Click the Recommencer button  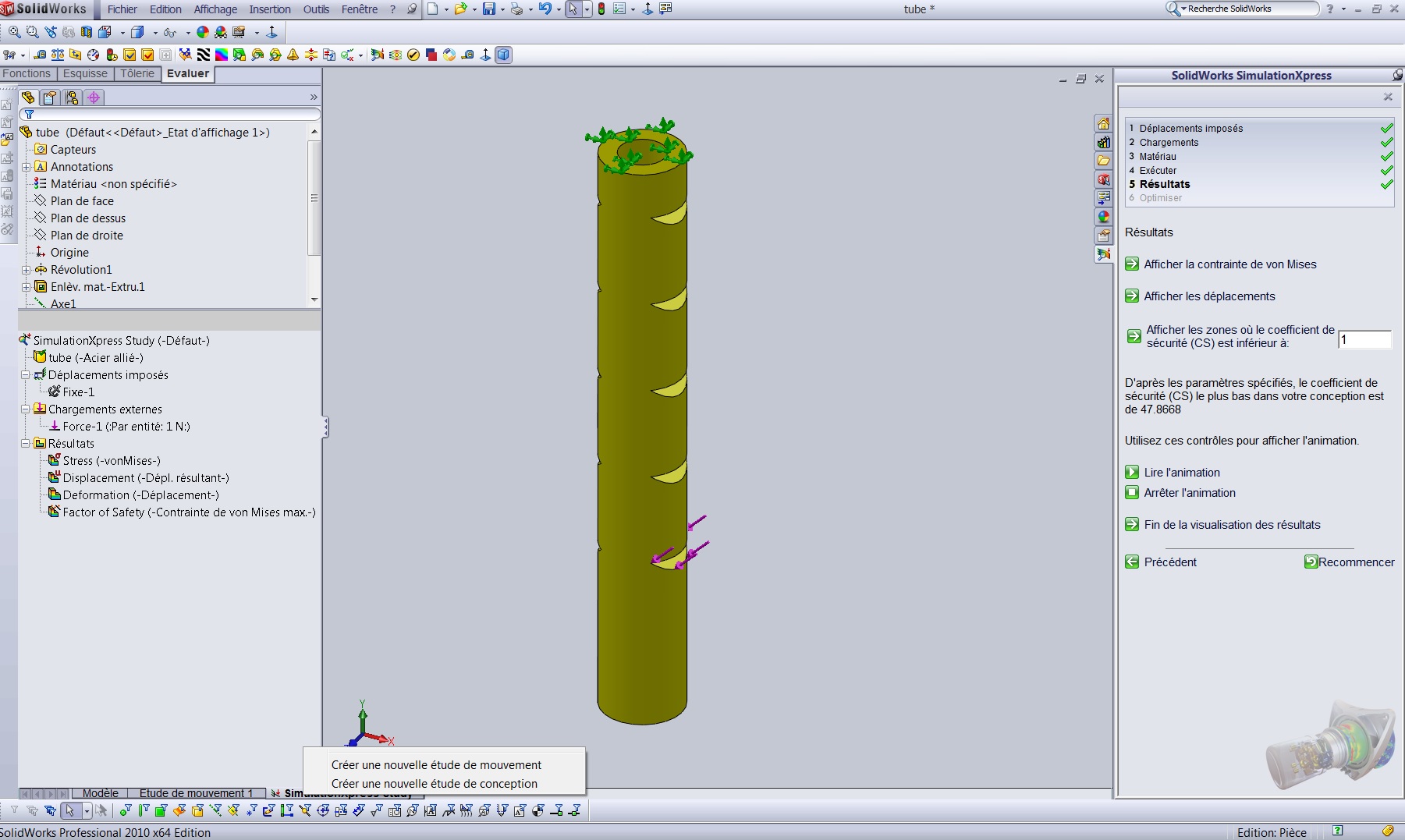click(1350, 562)
